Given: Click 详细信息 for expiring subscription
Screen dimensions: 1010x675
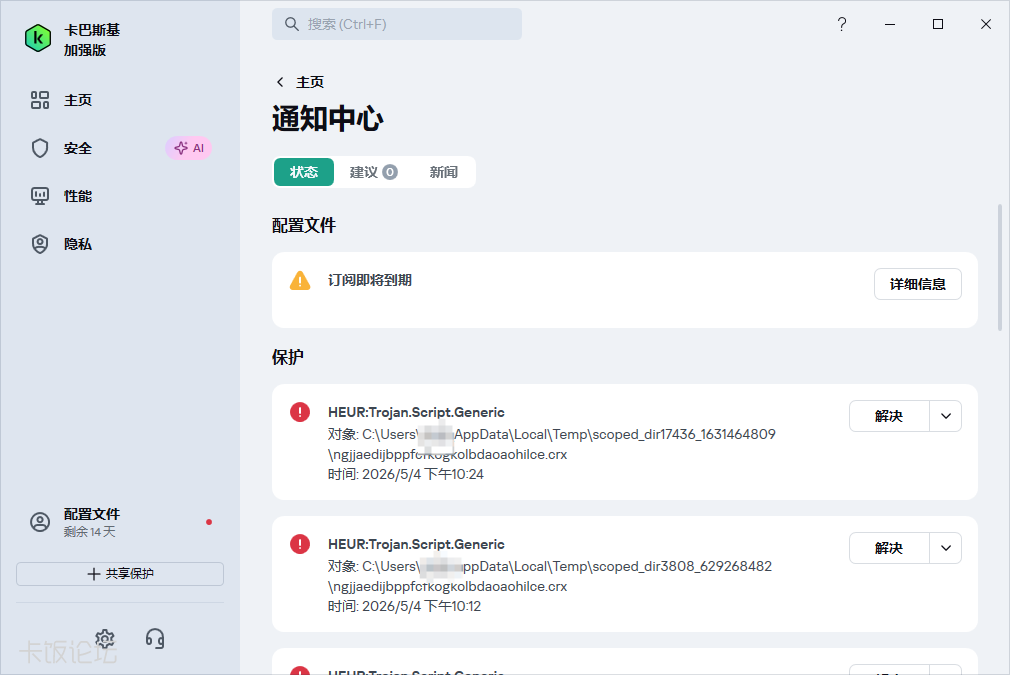Looking at the screenshot, I should (918, 284).
